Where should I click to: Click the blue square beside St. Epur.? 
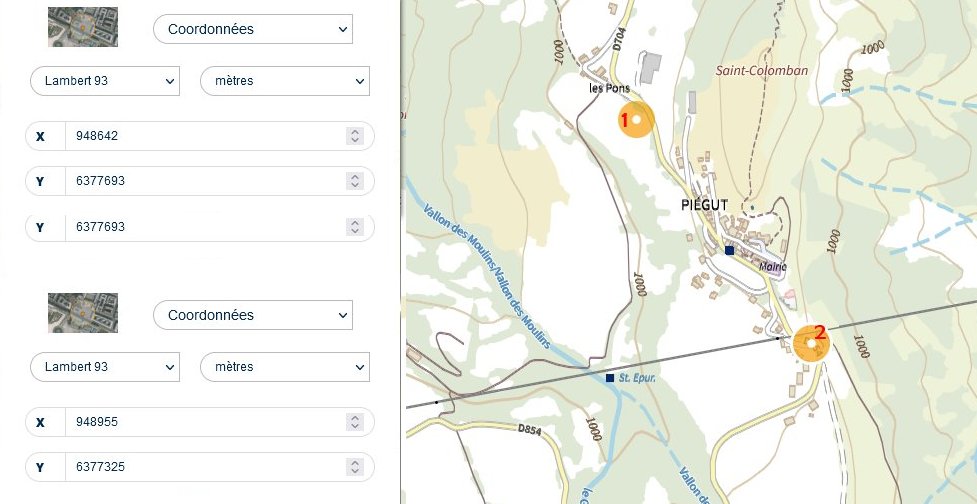(x=610, y=378)
